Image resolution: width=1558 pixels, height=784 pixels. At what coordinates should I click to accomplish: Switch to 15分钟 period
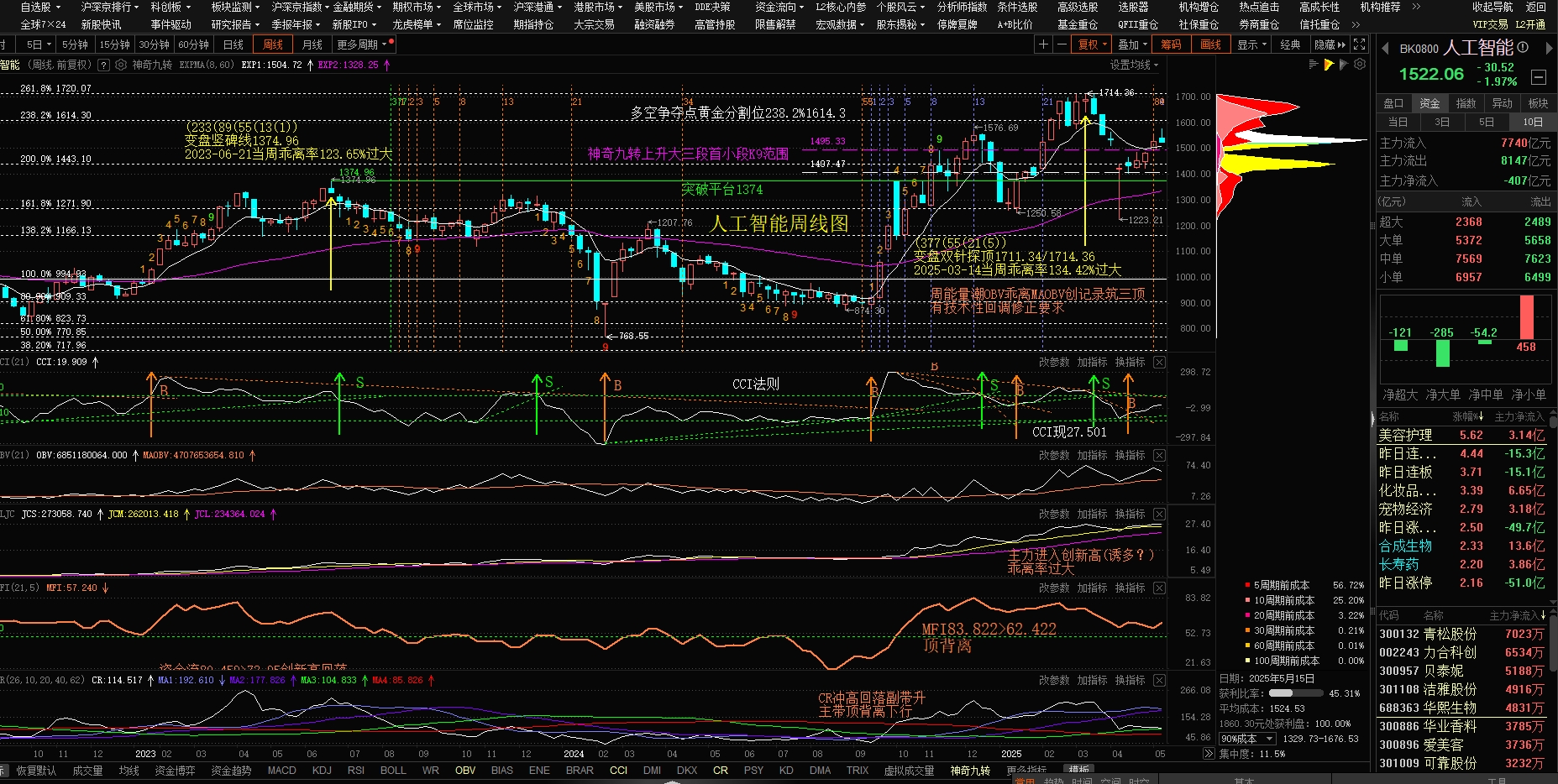point(115,44)
